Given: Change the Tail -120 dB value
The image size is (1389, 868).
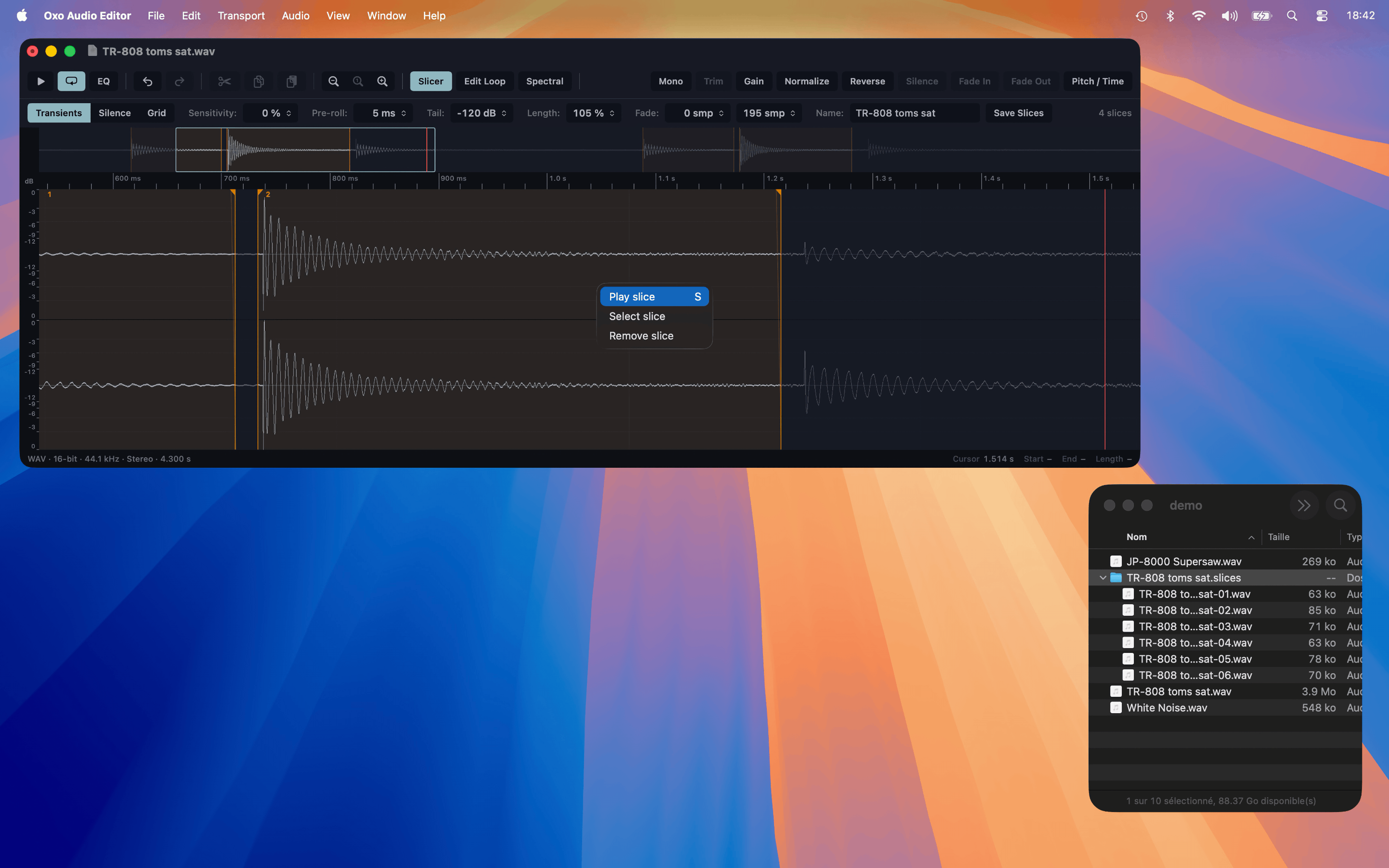Looking at the screenshot, I should click(x=481, y=113).
